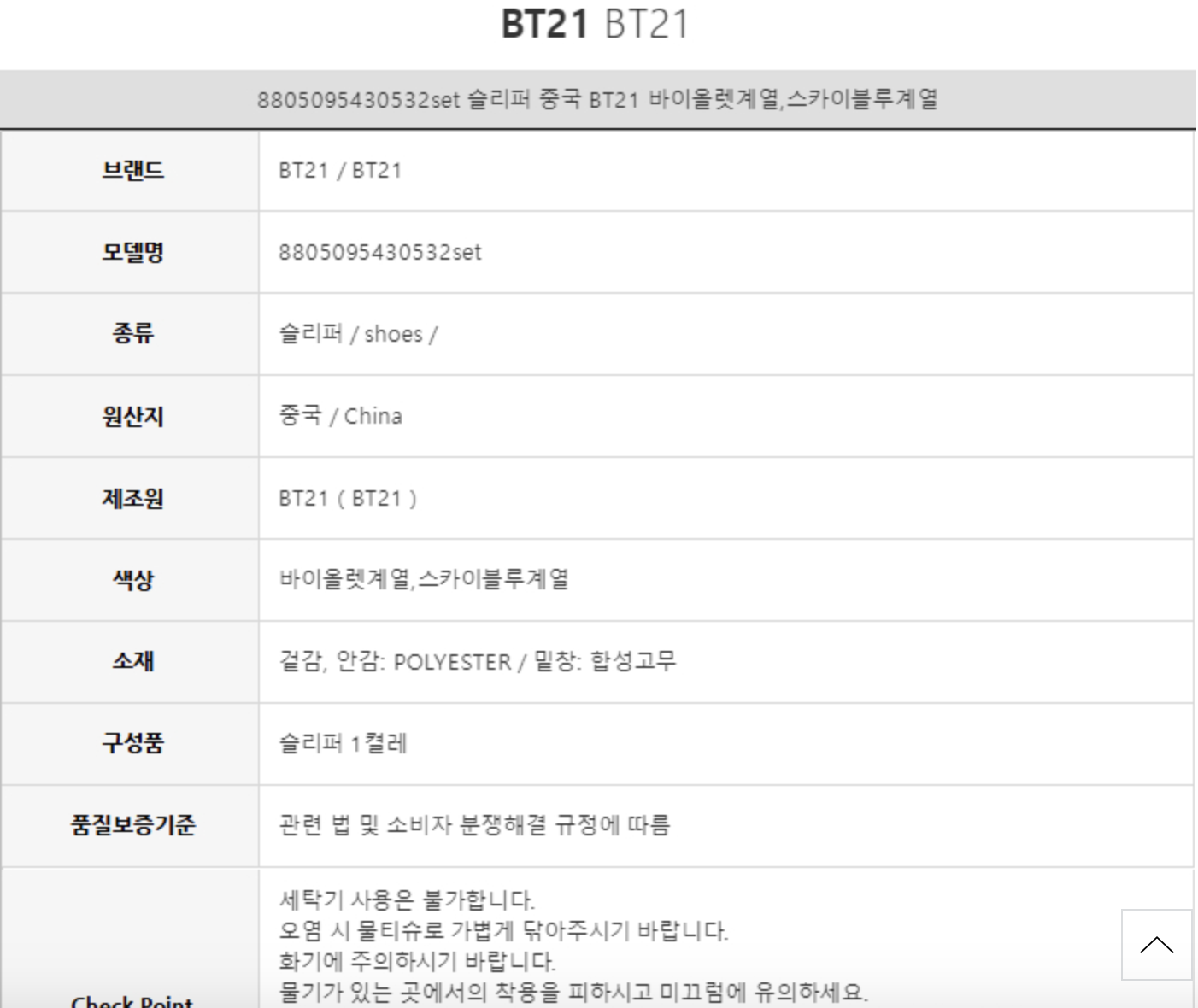The height and width of the screenshot is (1008, 1198).
Task: Click the gray product summary header row
Action: point(597,100)
